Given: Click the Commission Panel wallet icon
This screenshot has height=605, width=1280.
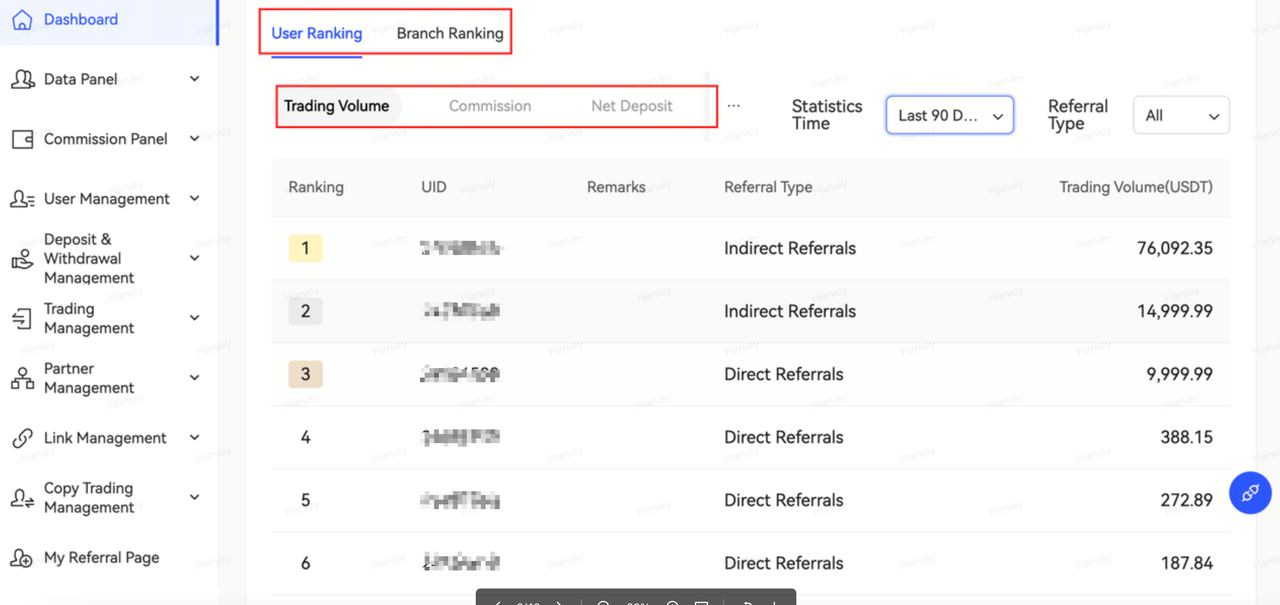Looking at the screenshot, I should coord(22,139).
